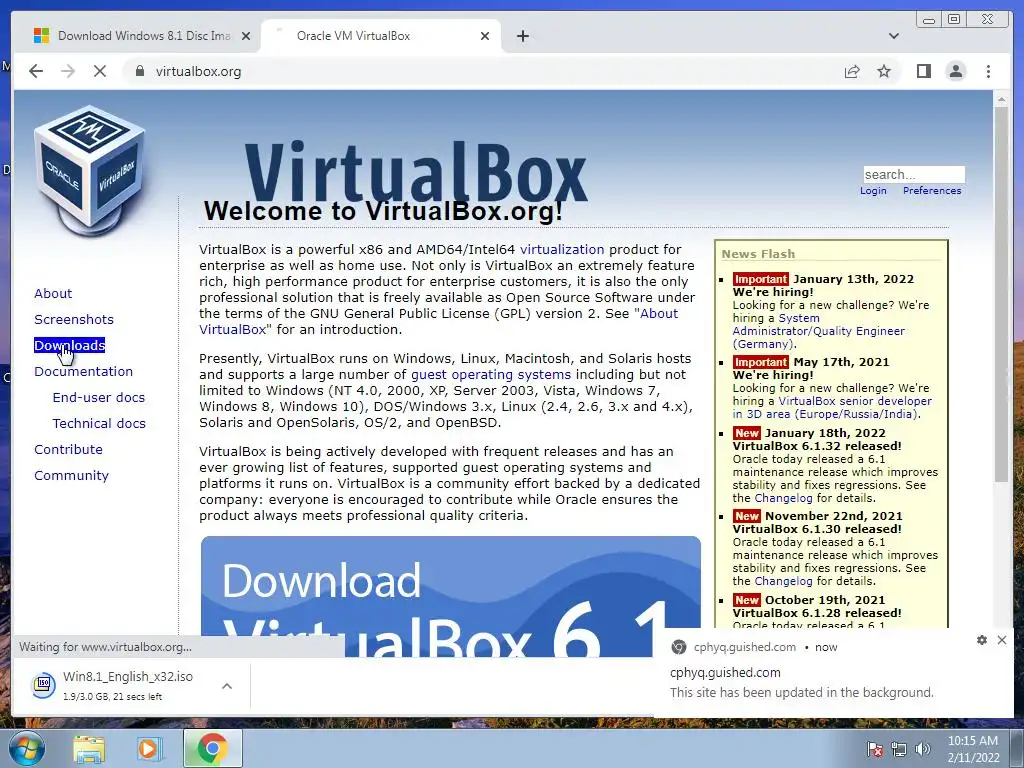Click the padlock site info icon
This screenshot has width=1024, height=768.
pyautogui.click(x=139, y=71)
